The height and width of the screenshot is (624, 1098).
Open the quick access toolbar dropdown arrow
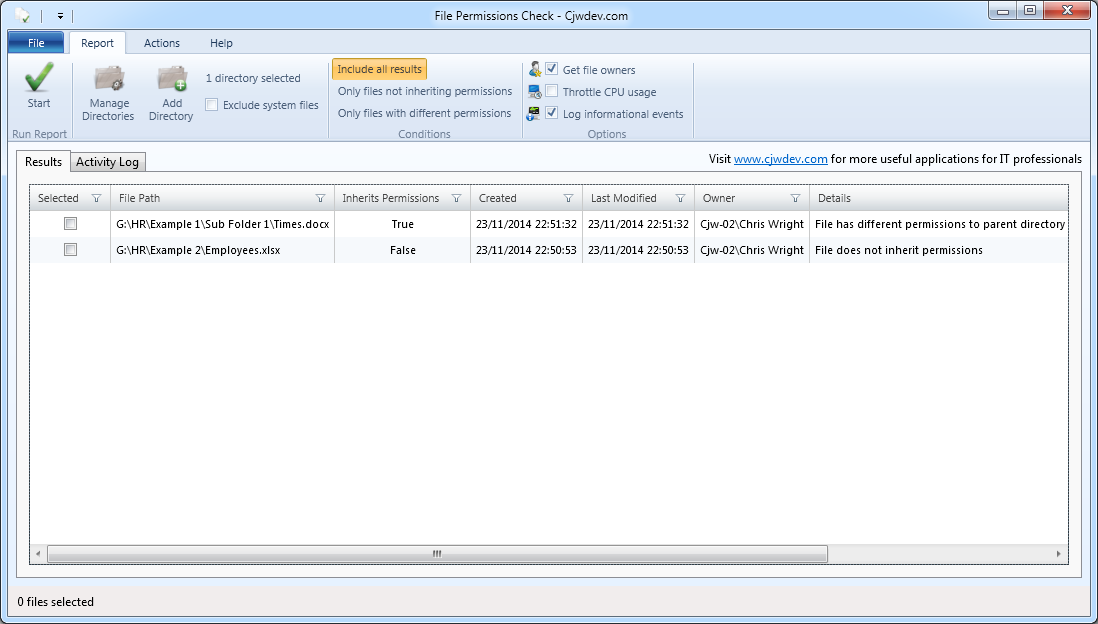point(60,16)
